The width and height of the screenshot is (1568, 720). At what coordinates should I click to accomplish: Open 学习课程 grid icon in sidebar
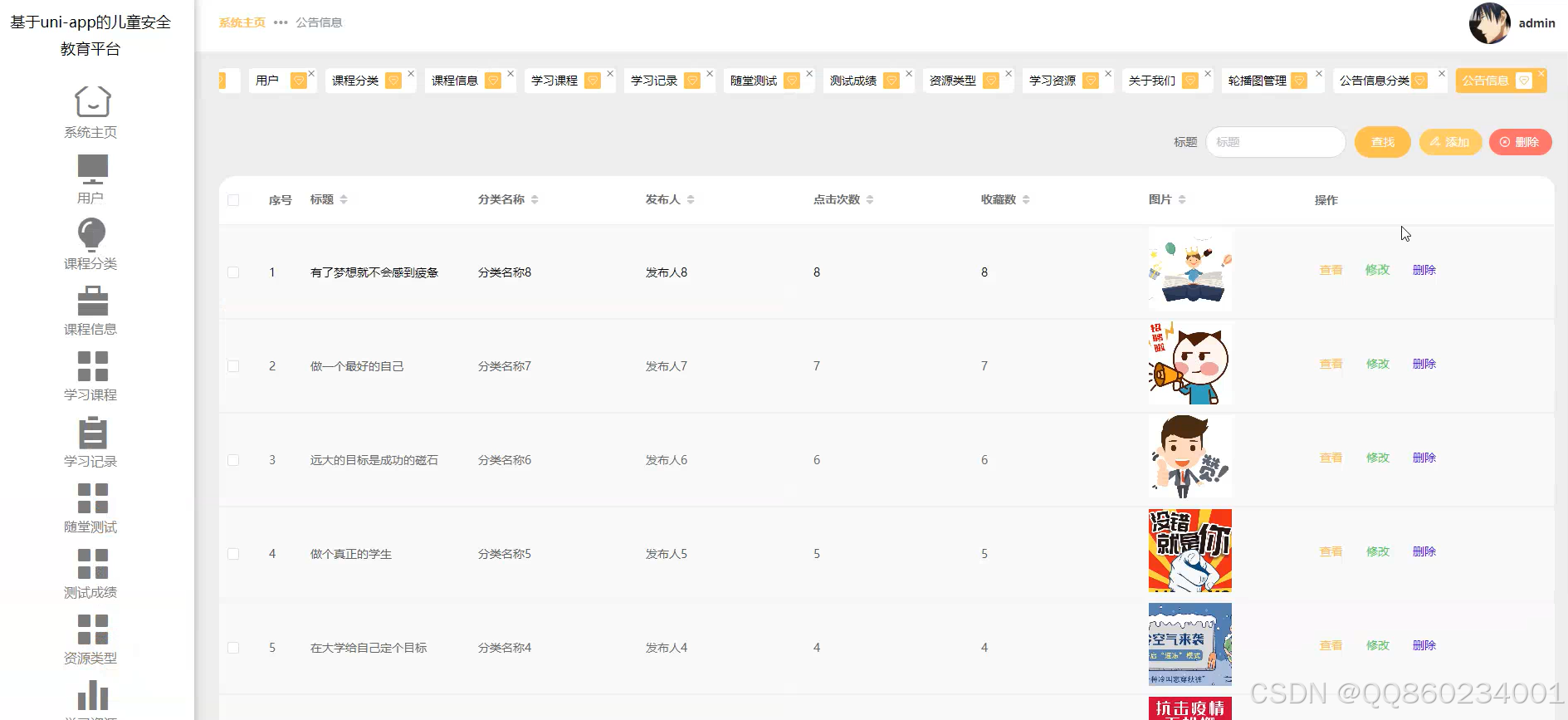[x=92, y=366]
